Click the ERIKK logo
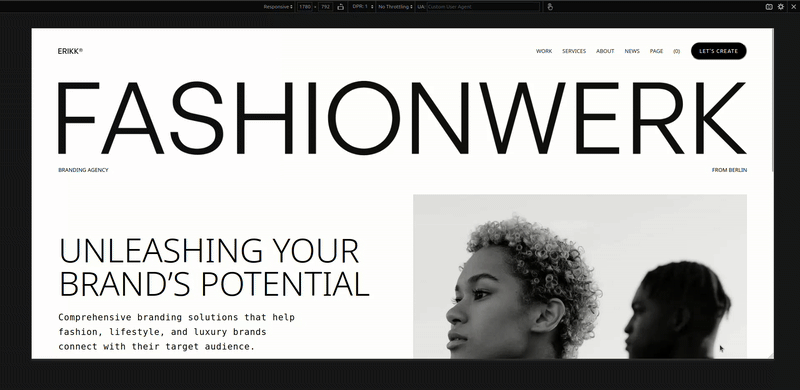The image size is (800, 390). coord(70,51)
